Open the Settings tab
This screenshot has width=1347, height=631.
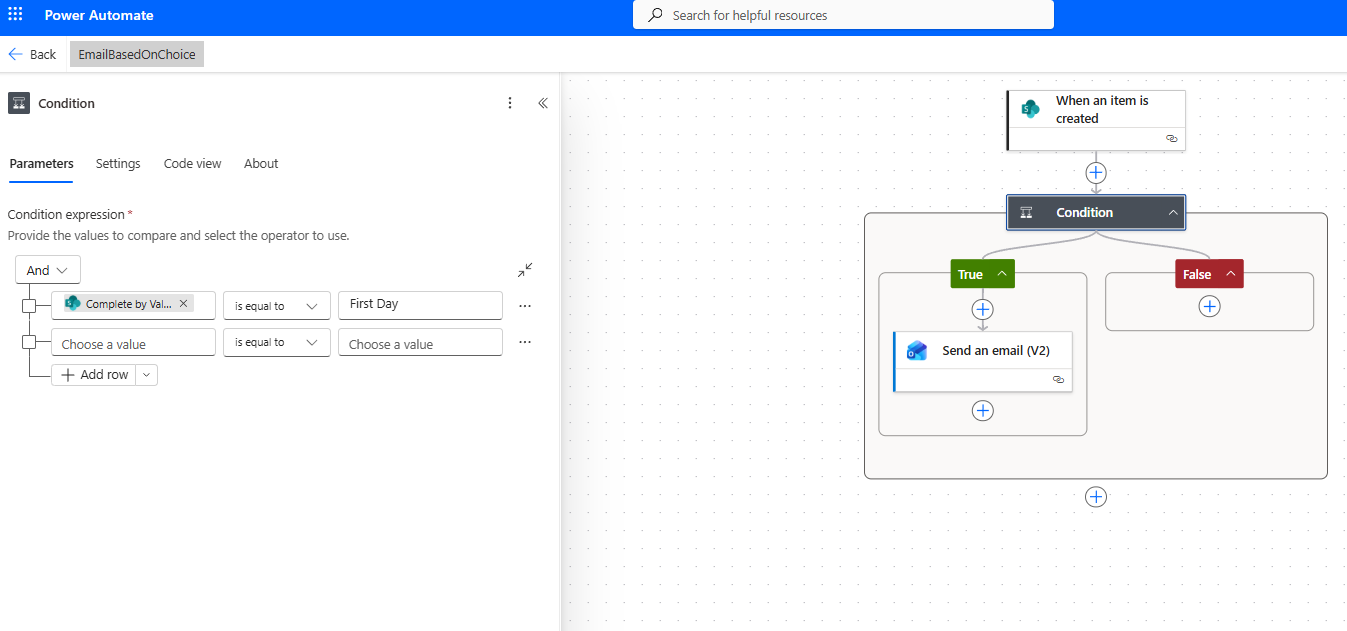pyautogui.click(x=118, y=164)
